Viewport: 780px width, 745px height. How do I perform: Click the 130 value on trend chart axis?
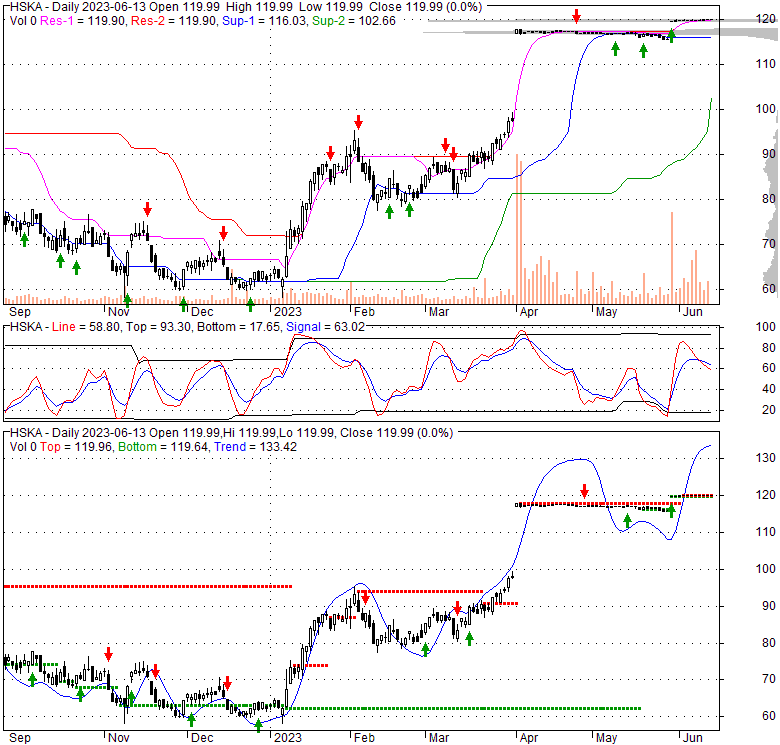765,458
